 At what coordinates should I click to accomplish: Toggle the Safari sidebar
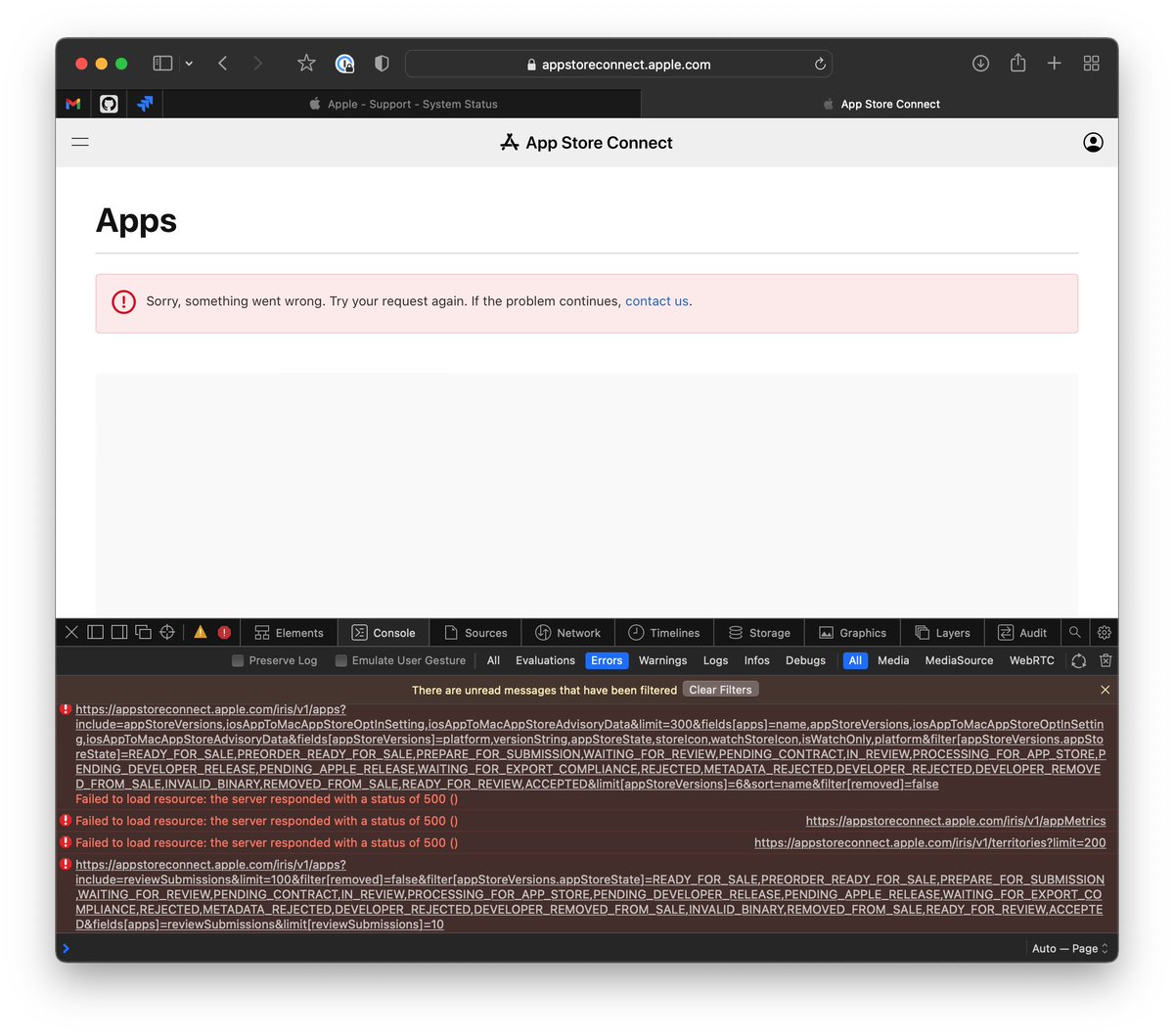(x=162, y=64)
